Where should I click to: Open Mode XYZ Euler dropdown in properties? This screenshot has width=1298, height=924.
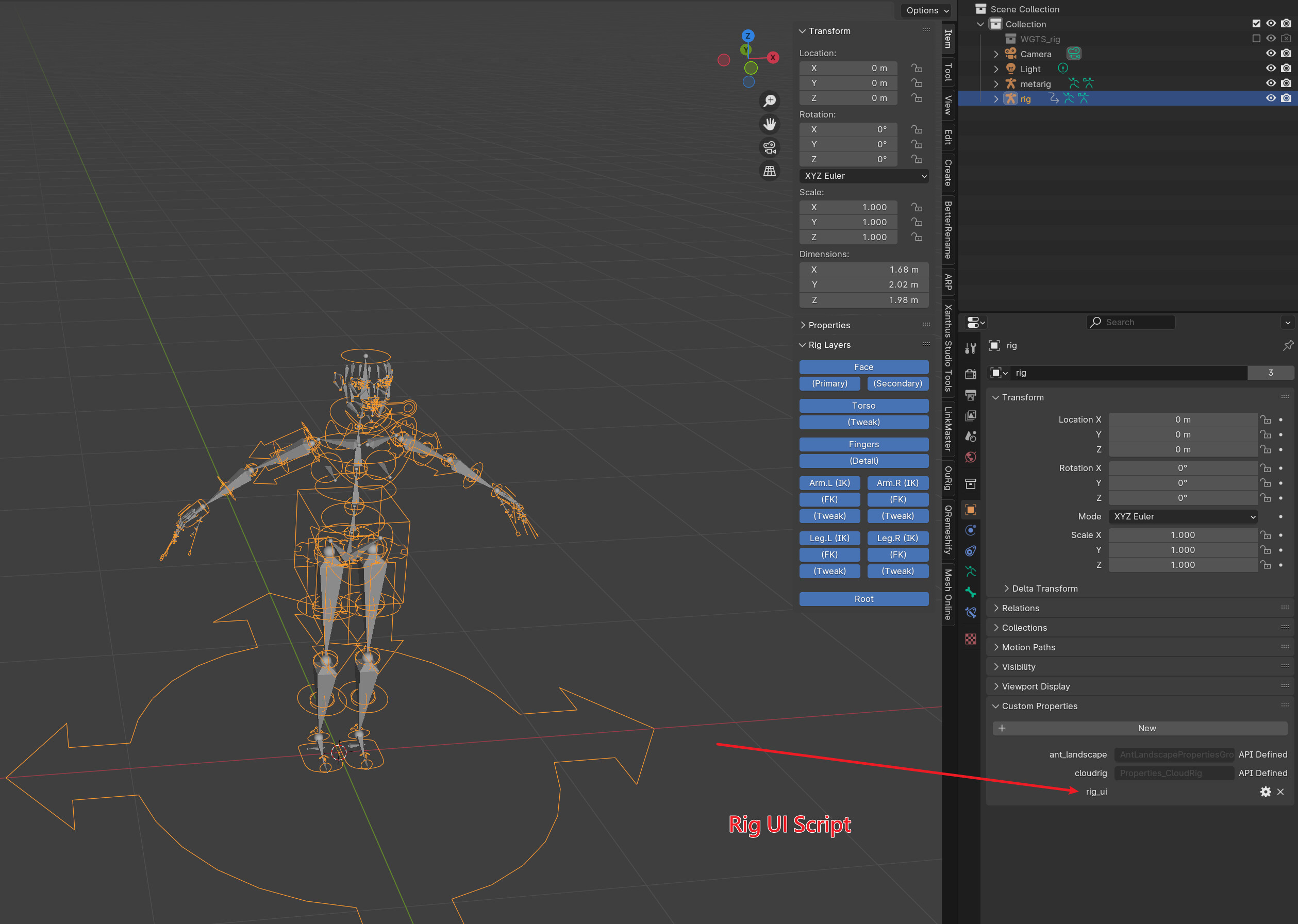click(1183, 516)
